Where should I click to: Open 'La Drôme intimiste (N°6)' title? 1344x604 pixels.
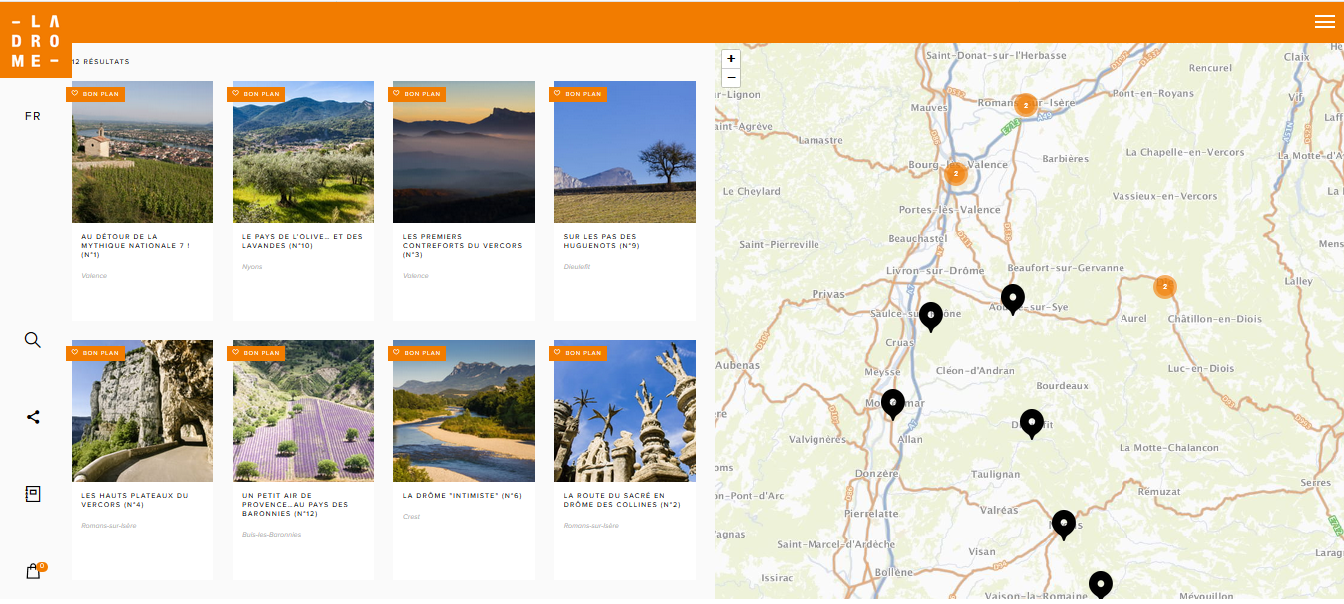point(463,496)
